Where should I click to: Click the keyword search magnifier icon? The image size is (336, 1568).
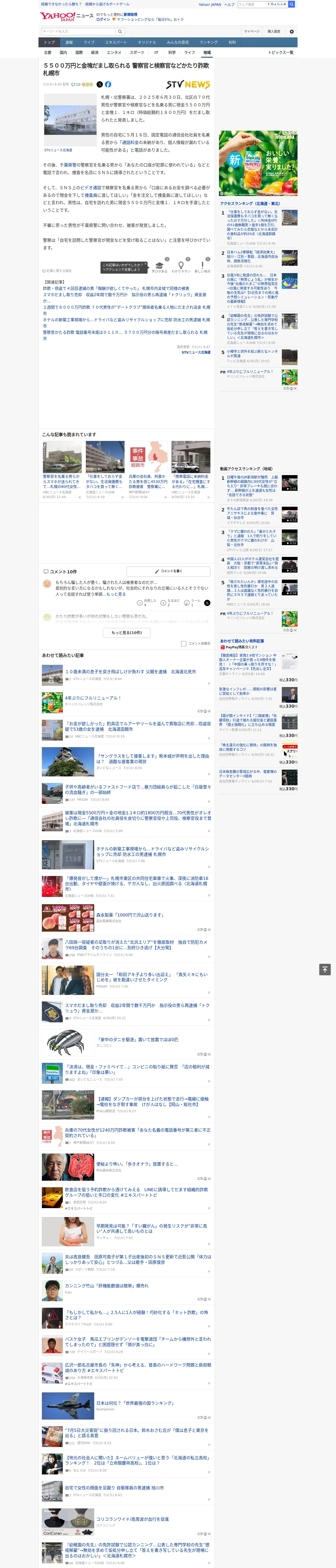point(120,31)
